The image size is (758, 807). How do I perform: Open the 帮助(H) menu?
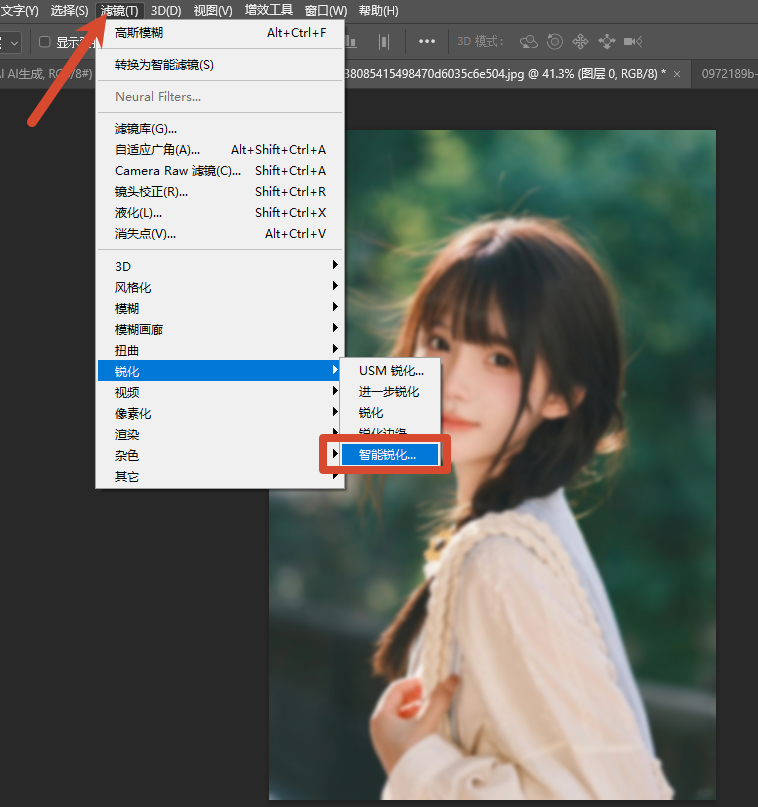tap(378, 11)
